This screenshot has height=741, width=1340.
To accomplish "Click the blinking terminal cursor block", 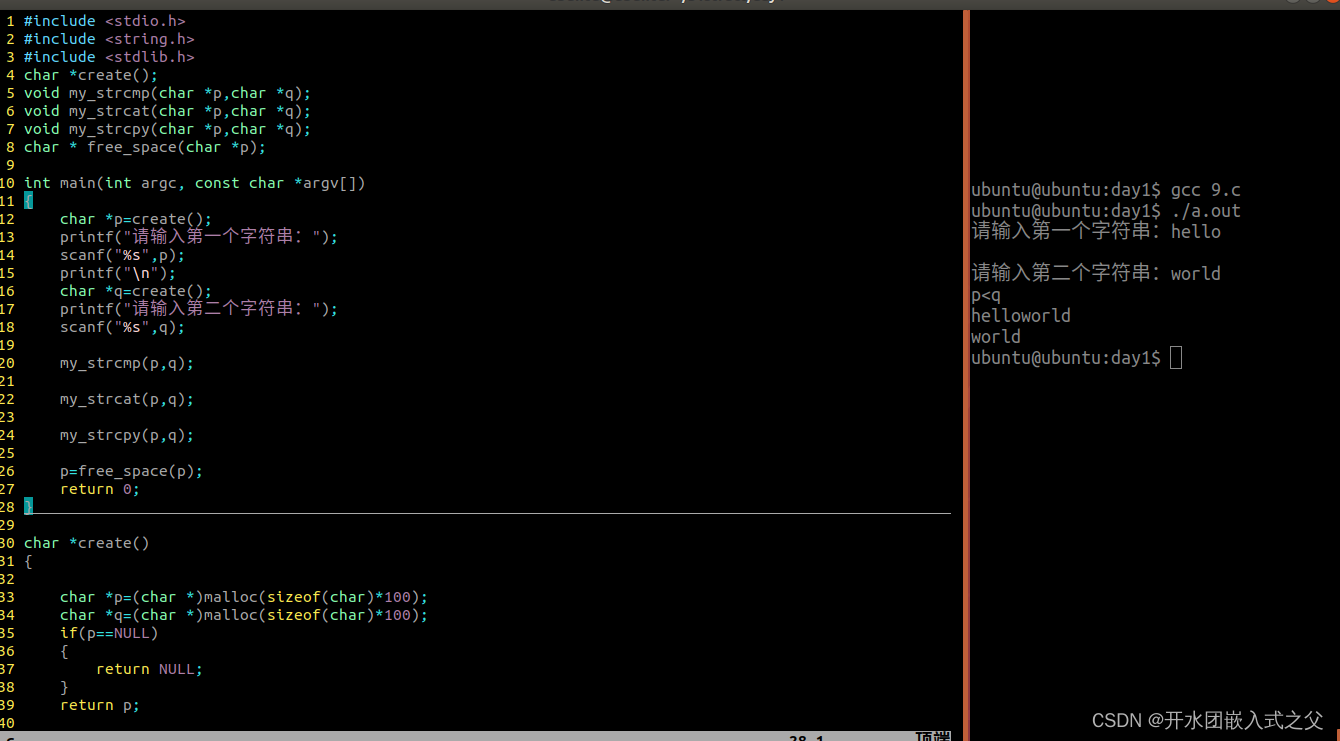I will click(1175, 357).
